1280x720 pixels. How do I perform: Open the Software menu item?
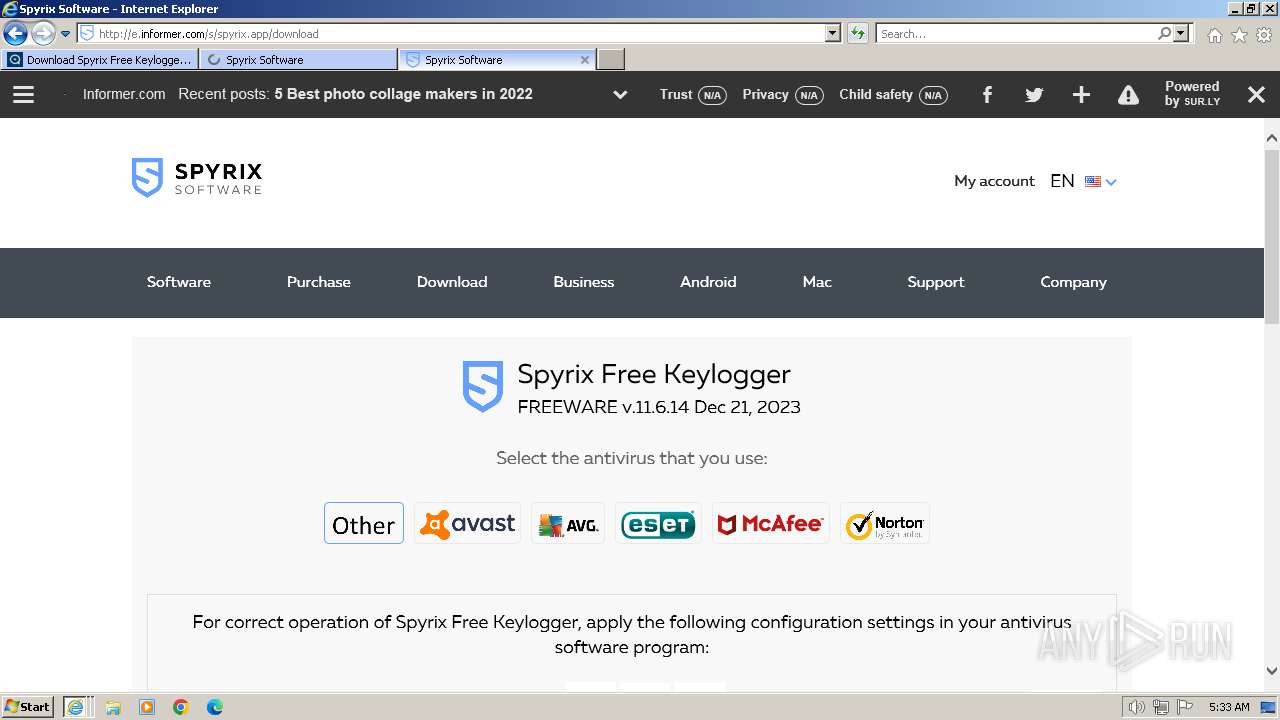point(179,282)
